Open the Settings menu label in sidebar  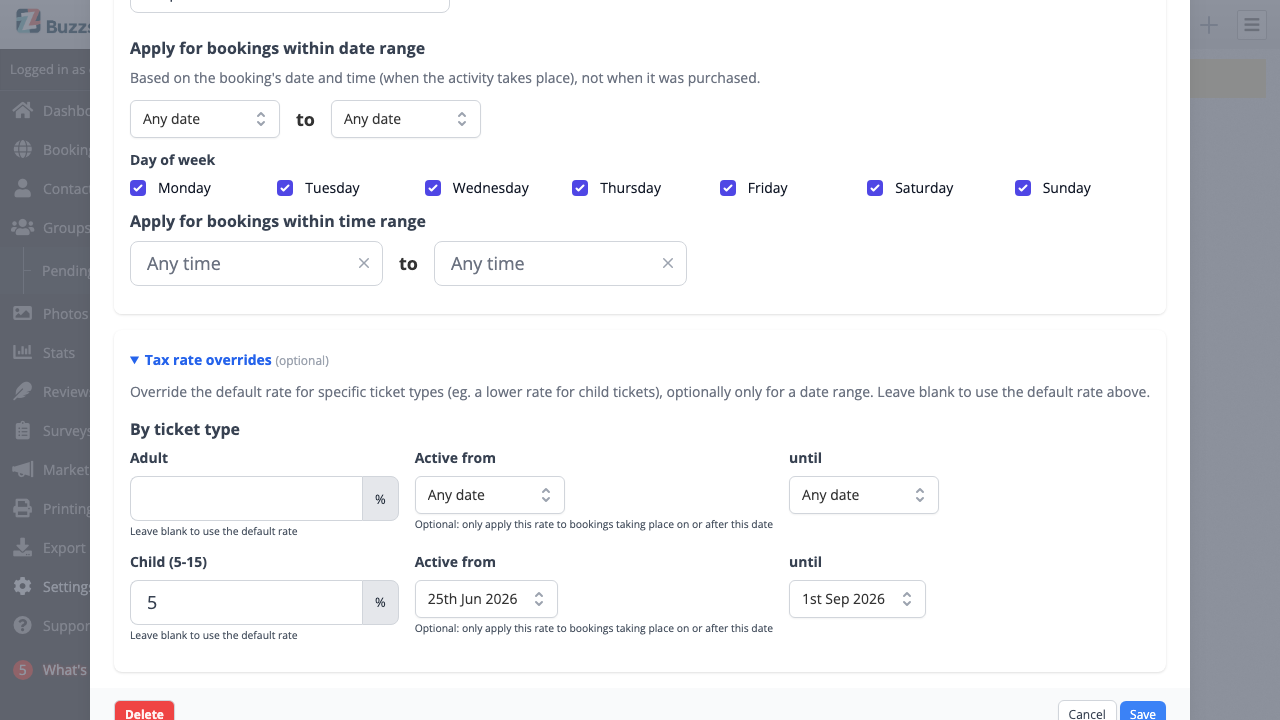[66, 587]
